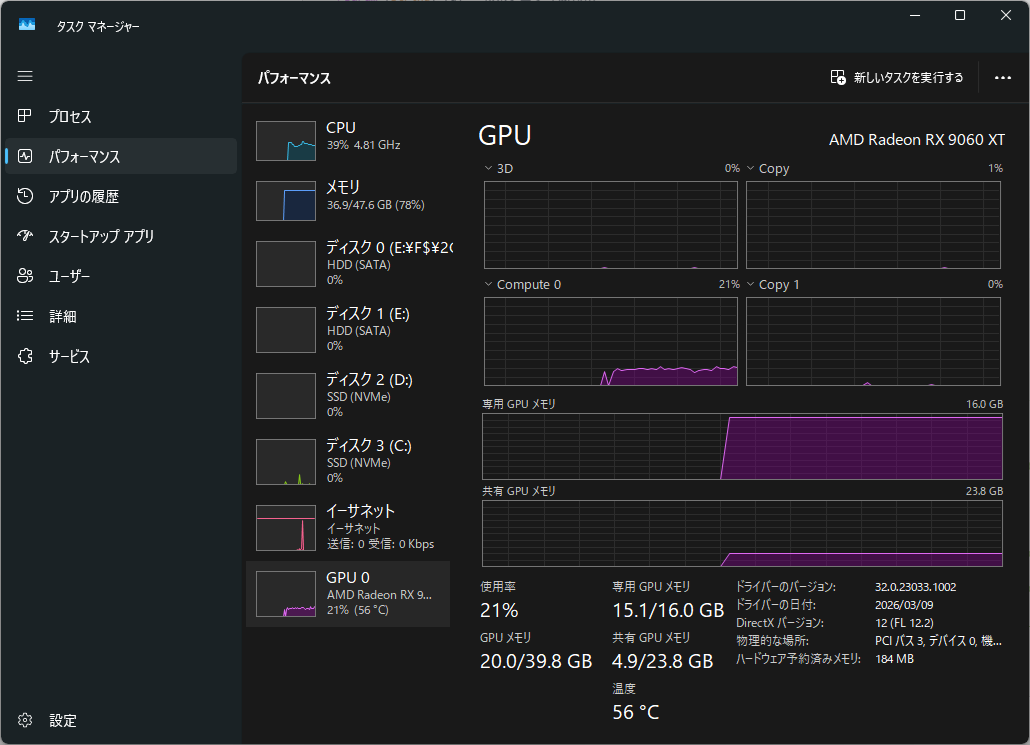This screenshot has height=745, width=1030.
Task: Click the DirectX version 12 (FL 12.2)
Action: pos(904,623)
